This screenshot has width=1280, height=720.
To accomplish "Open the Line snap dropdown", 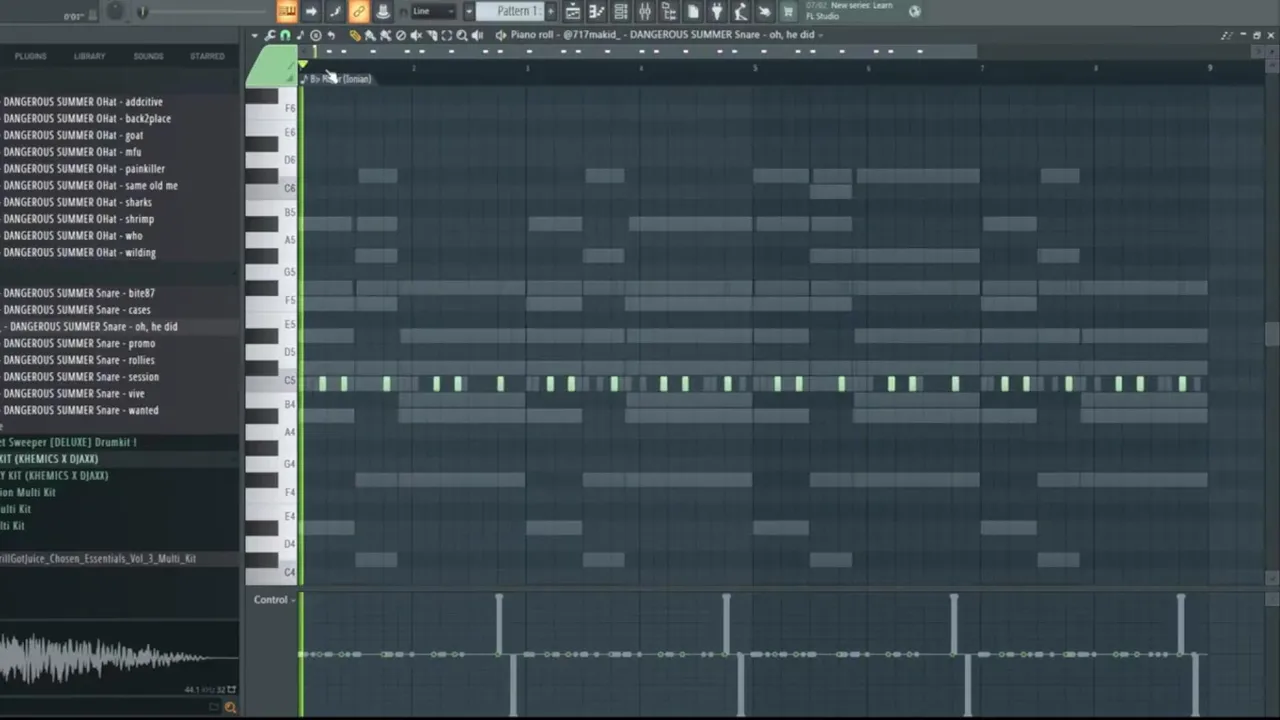I will tap(434, 11).
